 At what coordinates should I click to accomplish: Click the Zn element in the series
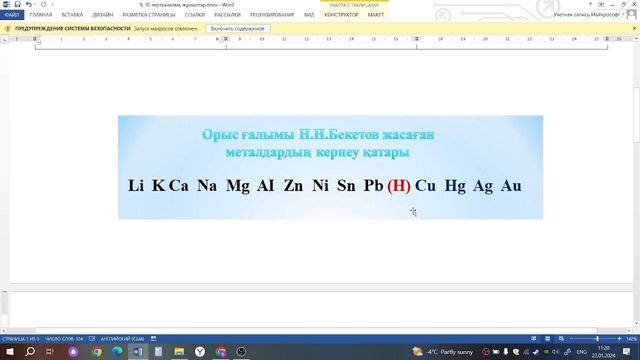pos(293,185)
